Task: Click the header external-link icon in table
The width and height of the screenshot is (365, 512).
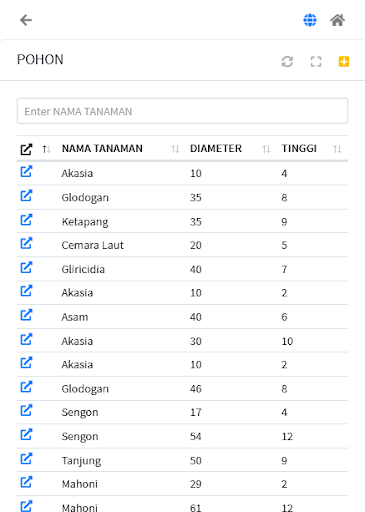Action: (x=26, y=149)
